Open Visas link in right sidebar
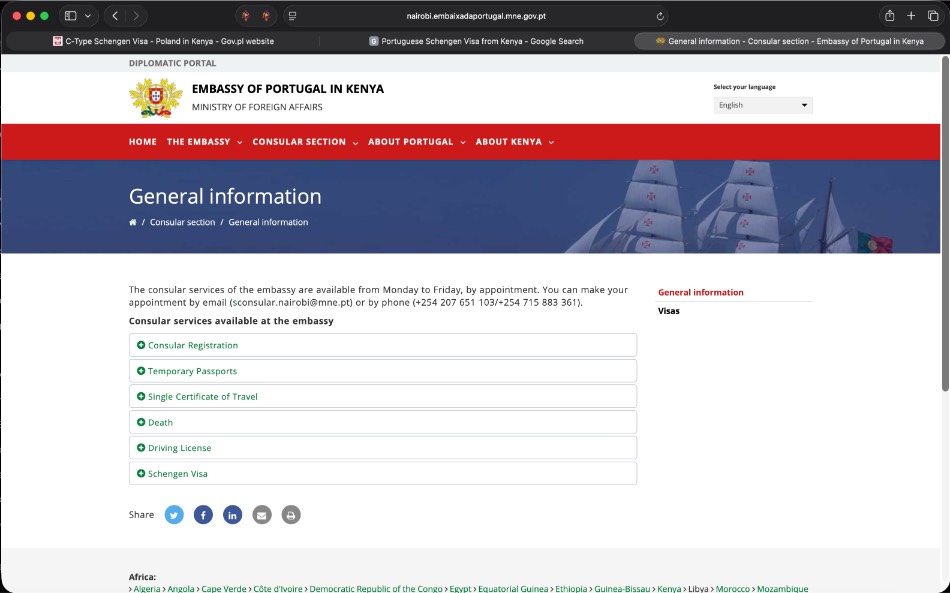The height and width of the screenshot is (593, 950). click(669, 311)
